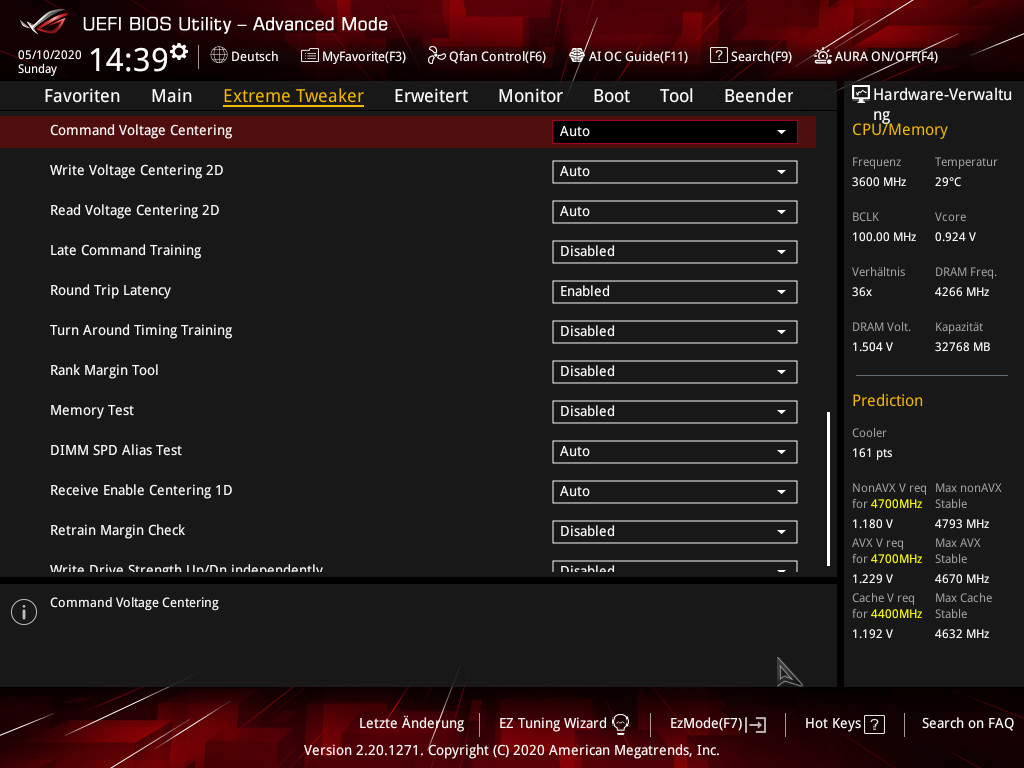Click Letzte Änderung button
The height and width of the screenshot is (768, 1024).
411,724
